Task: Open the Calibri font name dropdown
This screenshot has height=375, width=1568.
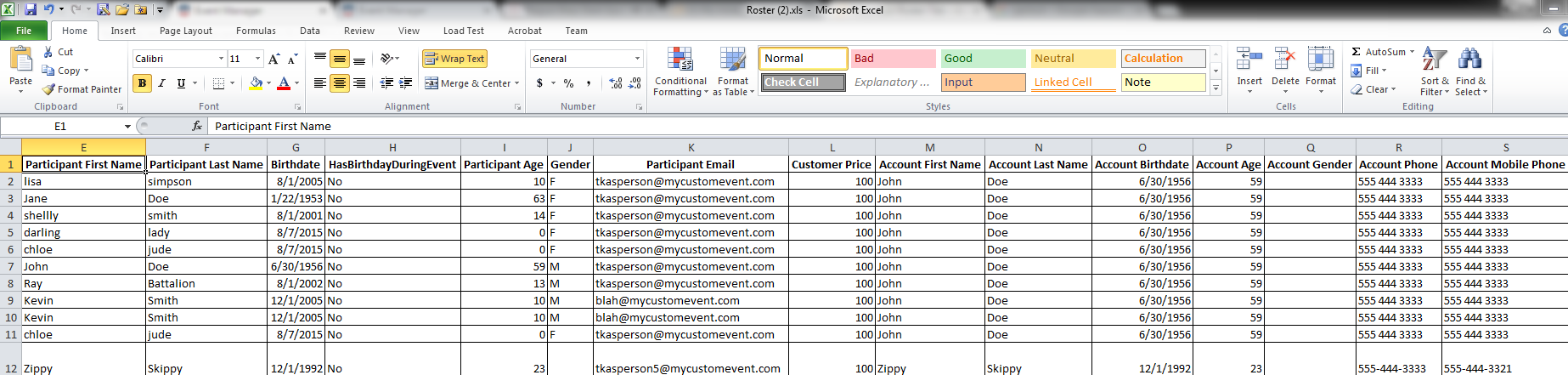Action: (221, 59)
